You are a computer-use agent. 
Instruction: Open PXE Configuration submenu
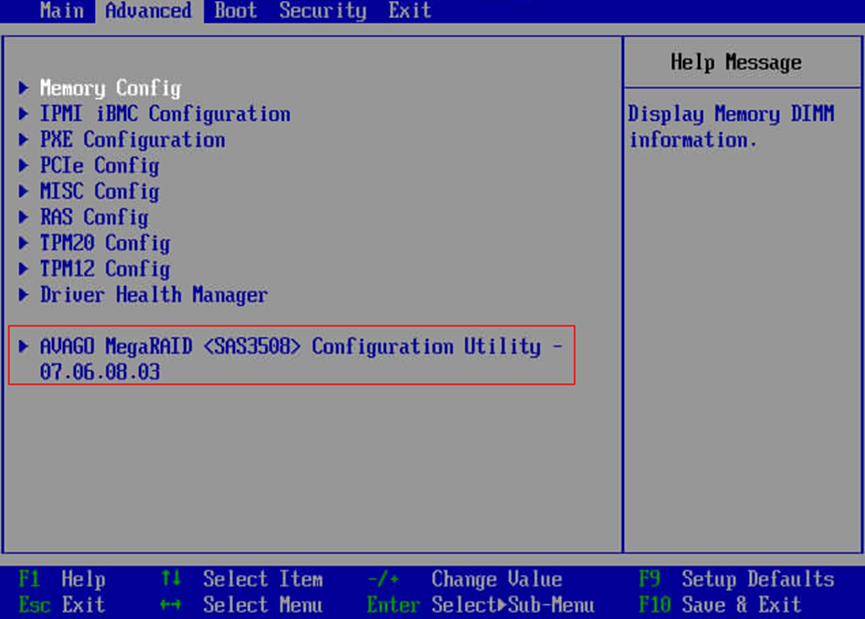coord(132,140)
